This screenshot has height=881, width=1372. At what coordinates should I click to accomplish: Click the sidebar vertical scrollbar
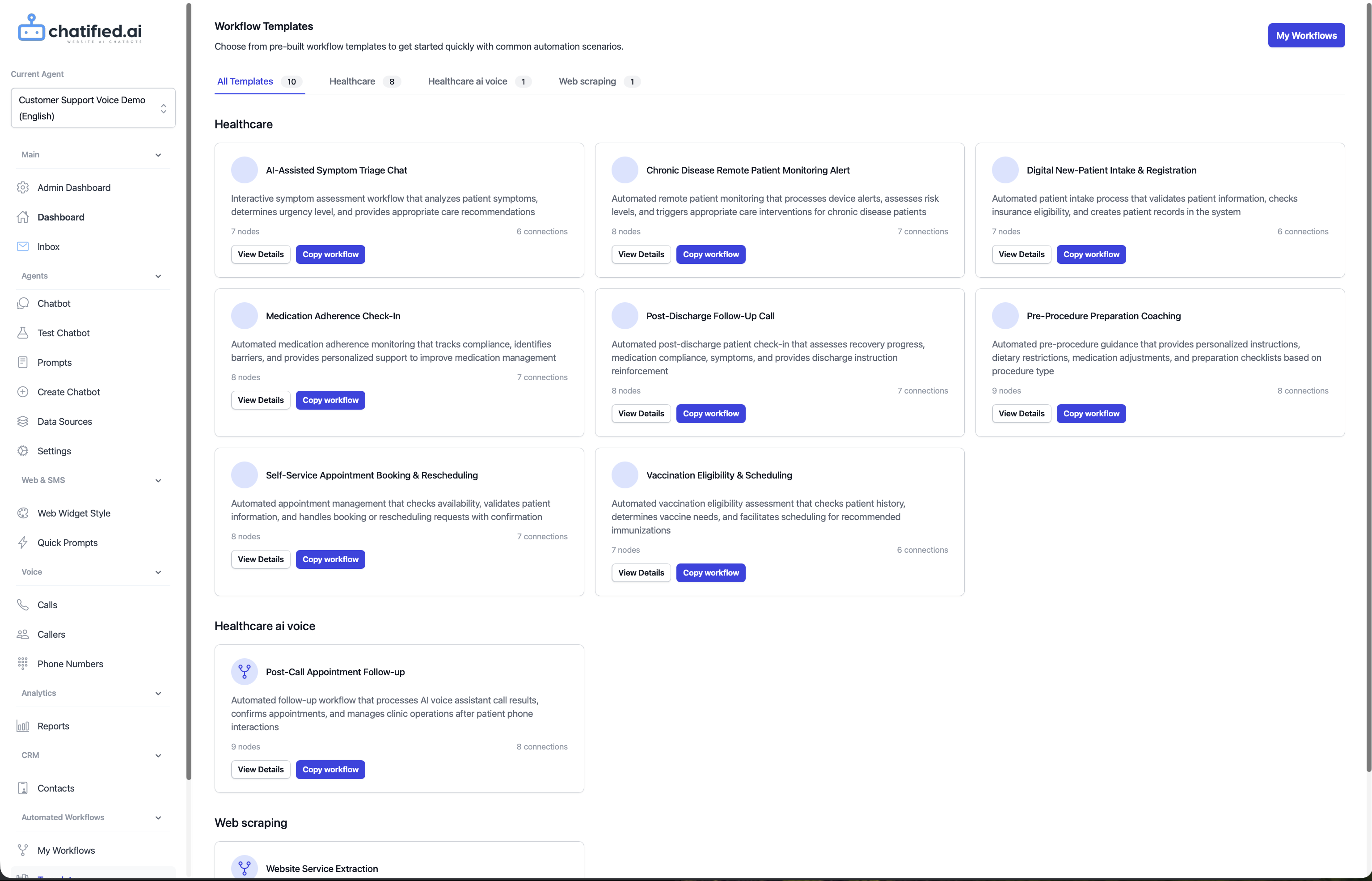point(189,389)
